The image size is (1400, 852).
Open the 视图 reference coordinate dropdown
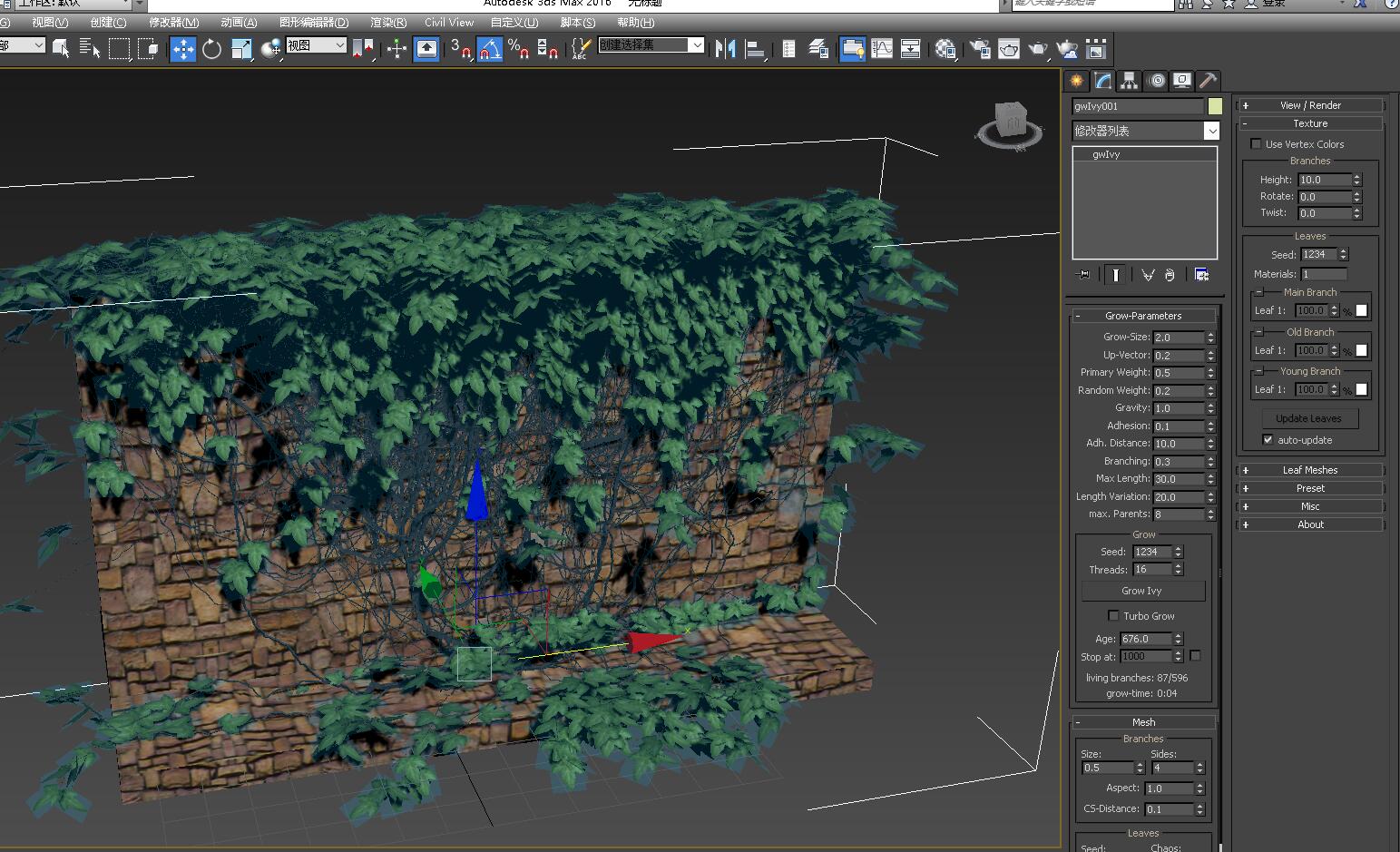pyautogui.click(x=317, y=44)
